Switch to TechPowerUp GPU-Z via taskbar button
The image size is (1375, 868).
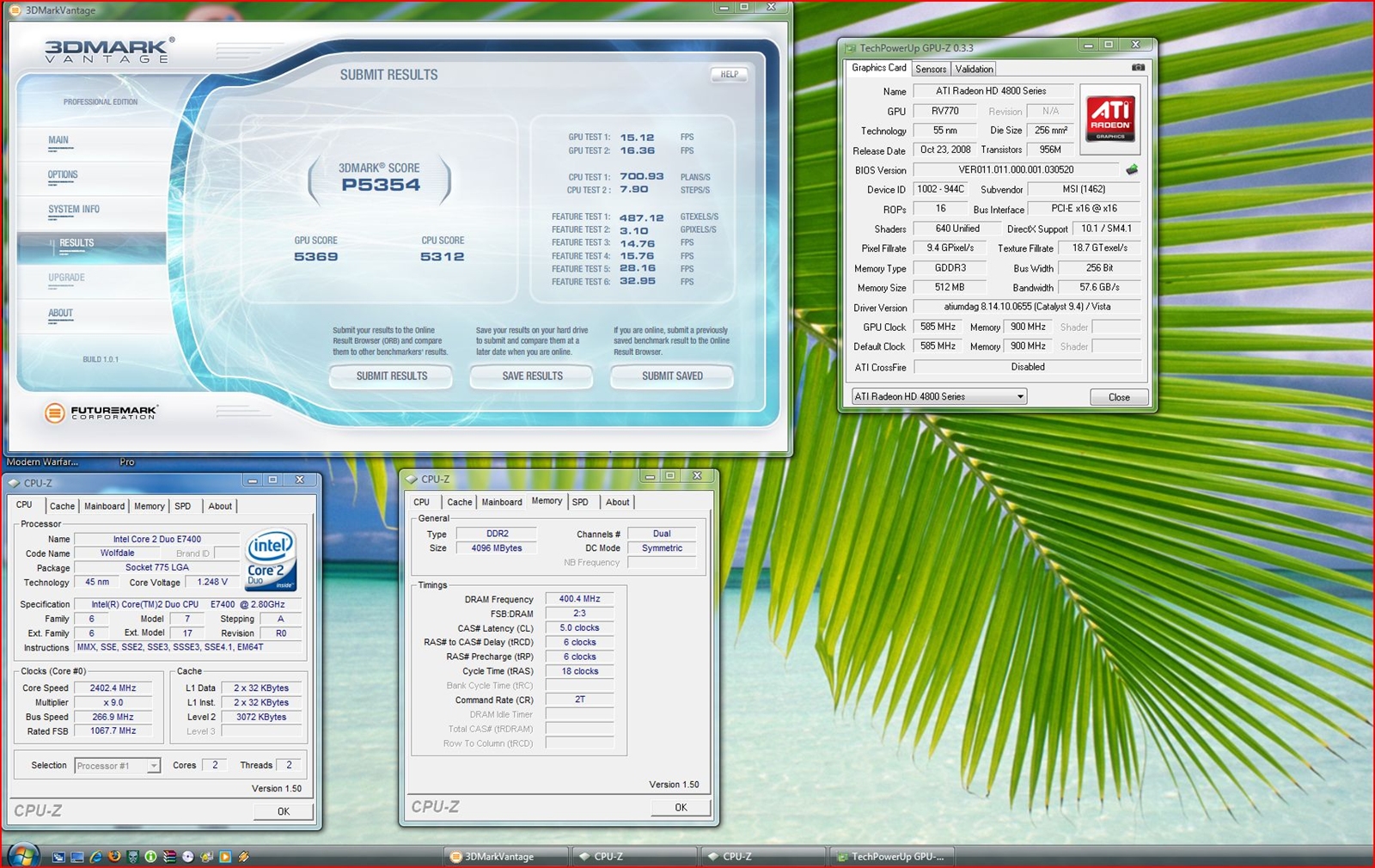coord(891,857)
